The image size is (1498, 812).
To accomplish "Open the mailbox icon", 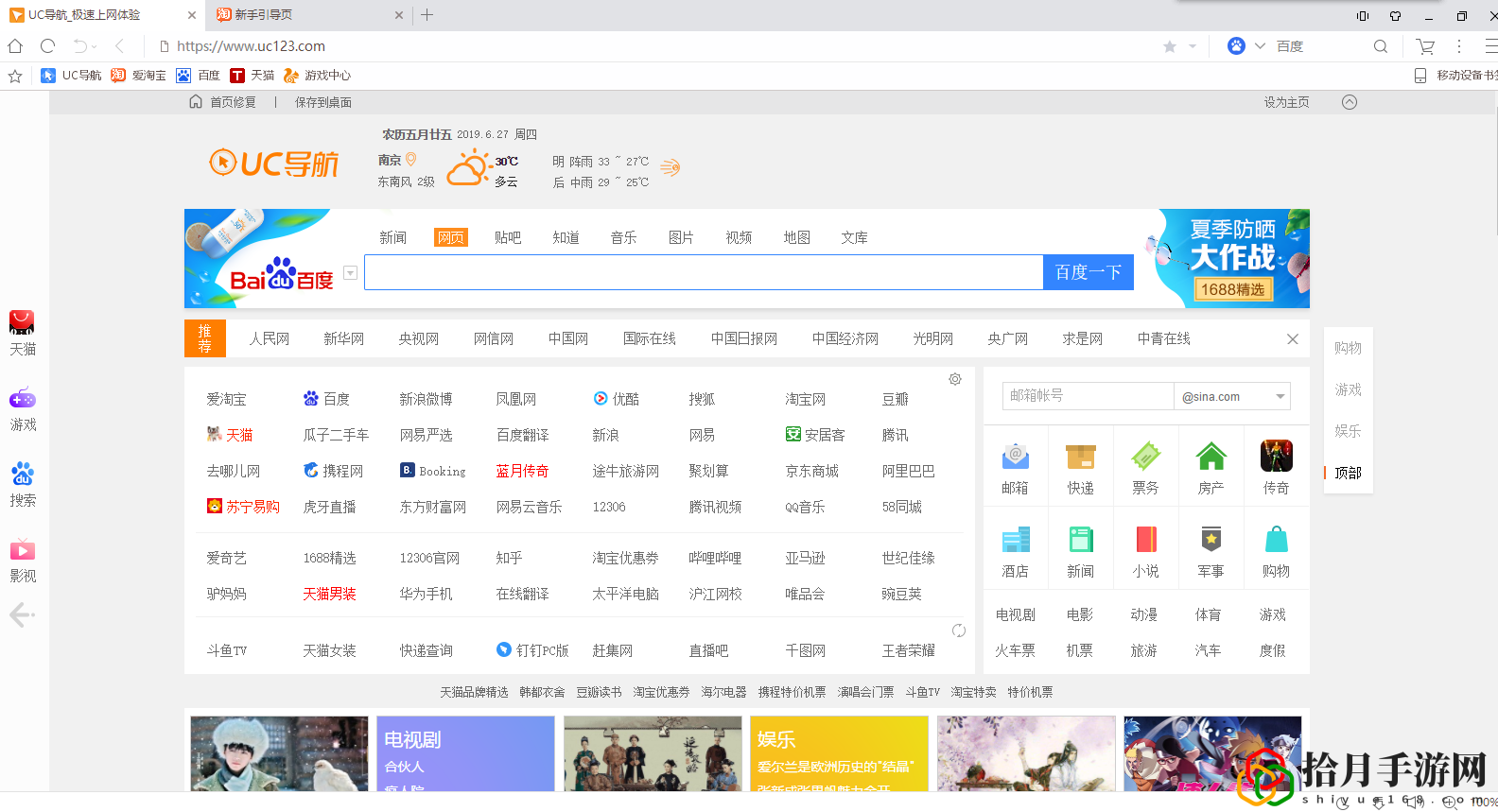I will tap(1015, 457).
